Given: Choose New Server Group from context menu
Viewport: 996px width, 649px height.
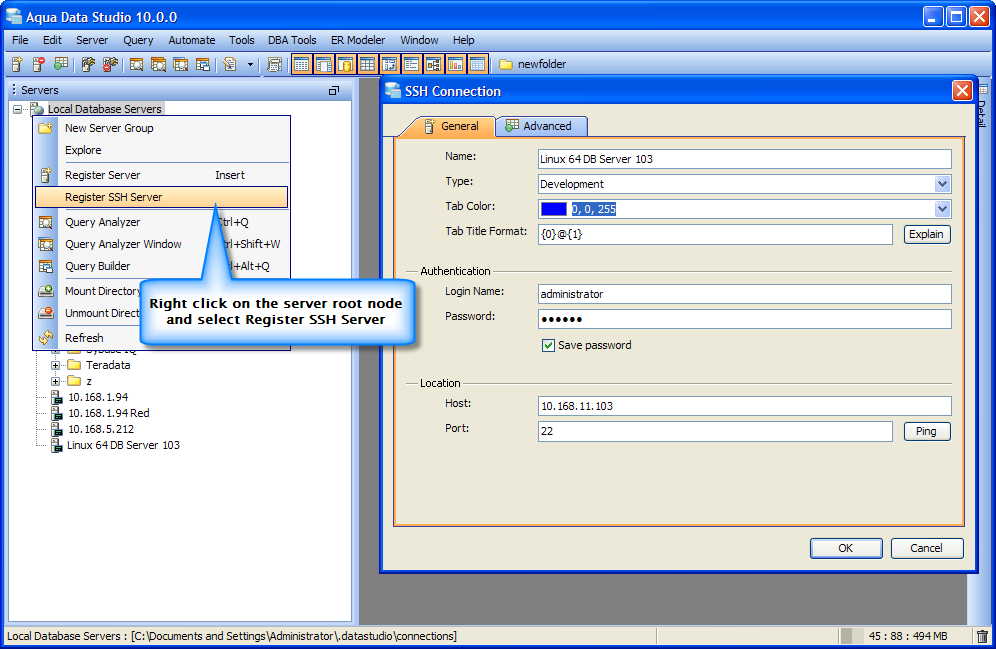Looking at the screenshot, I should pos(162,128).
